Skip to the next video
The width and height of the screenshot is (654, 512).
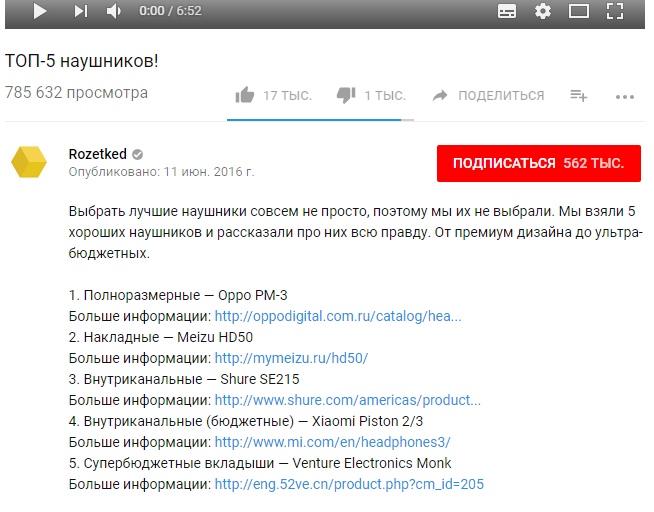[81, 11]
